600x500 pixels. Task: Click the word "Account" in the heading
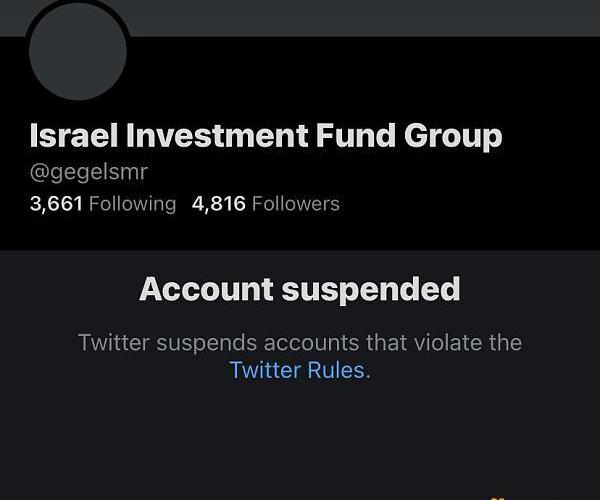tap(205, 289)
